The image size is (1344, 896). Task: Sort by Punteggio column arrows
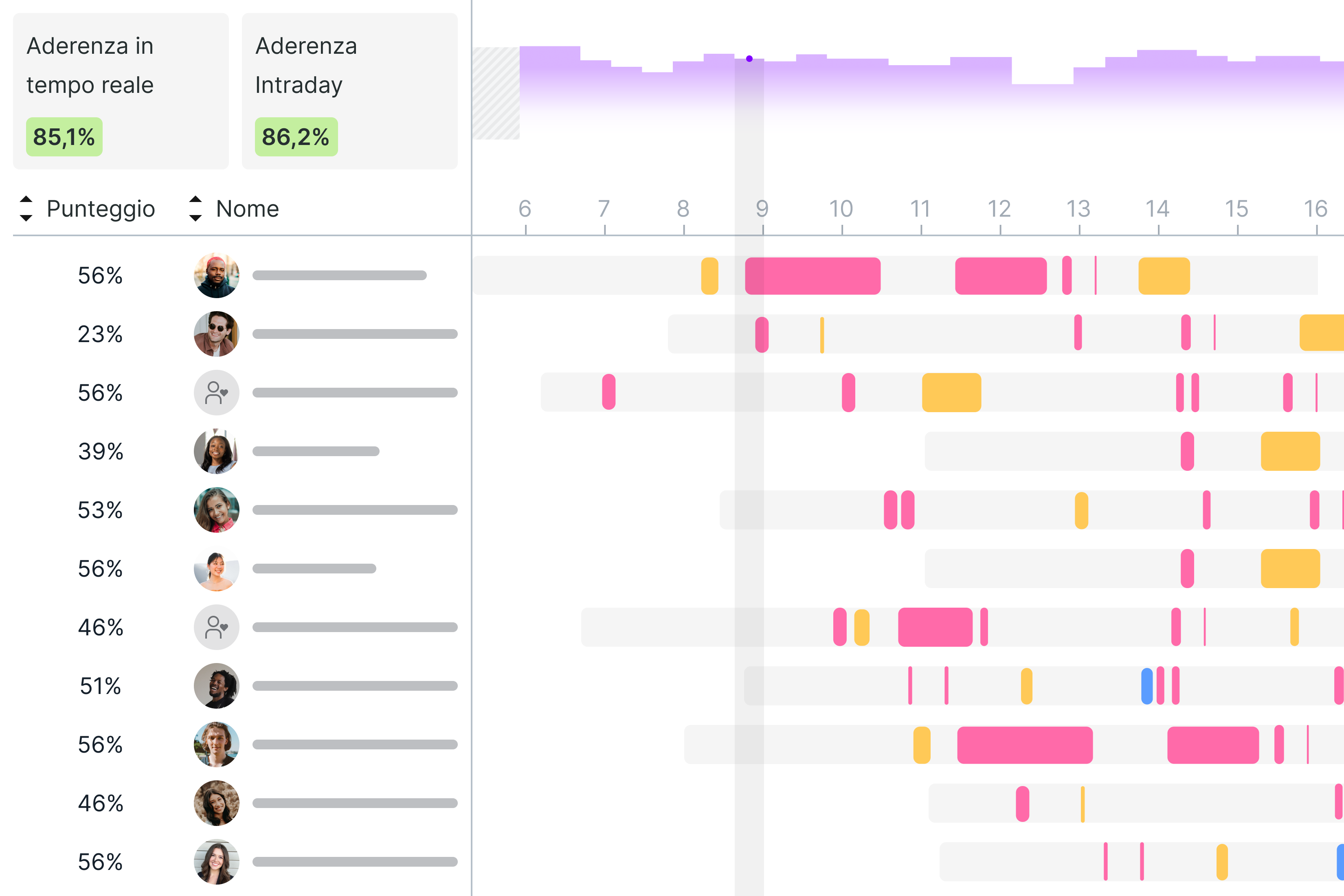(26, 209)
